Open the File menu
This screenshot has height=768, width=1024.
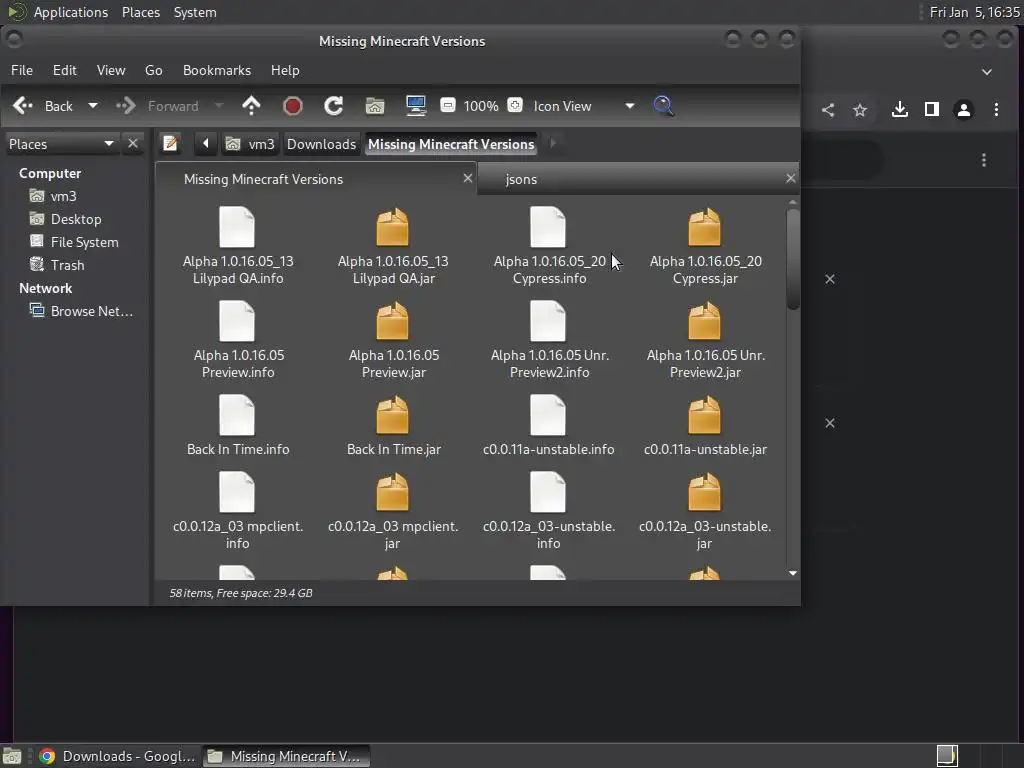point(22,70)
